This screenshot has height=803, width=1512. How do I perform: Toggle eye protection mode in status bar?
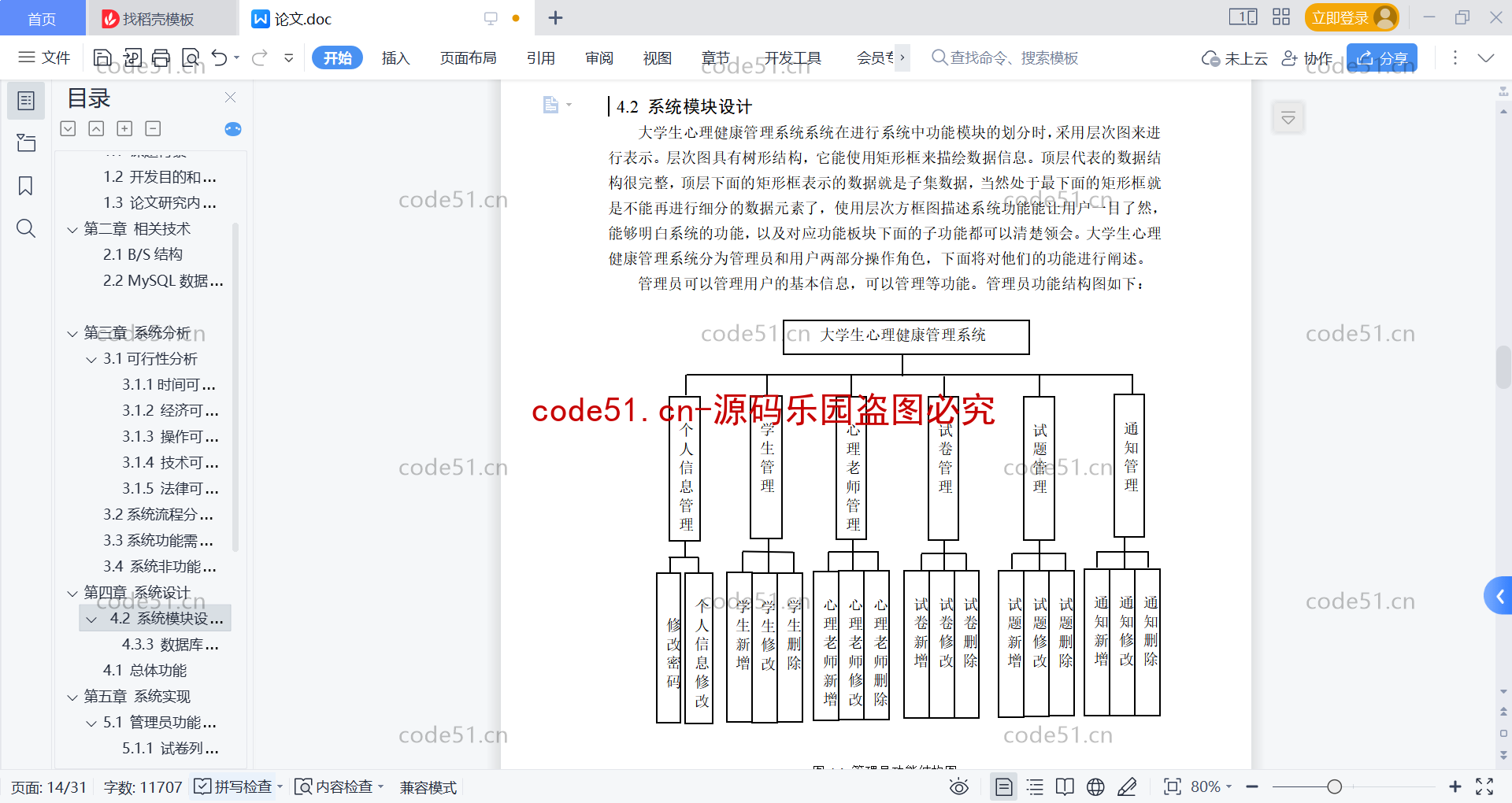click(x=959, y=786)
